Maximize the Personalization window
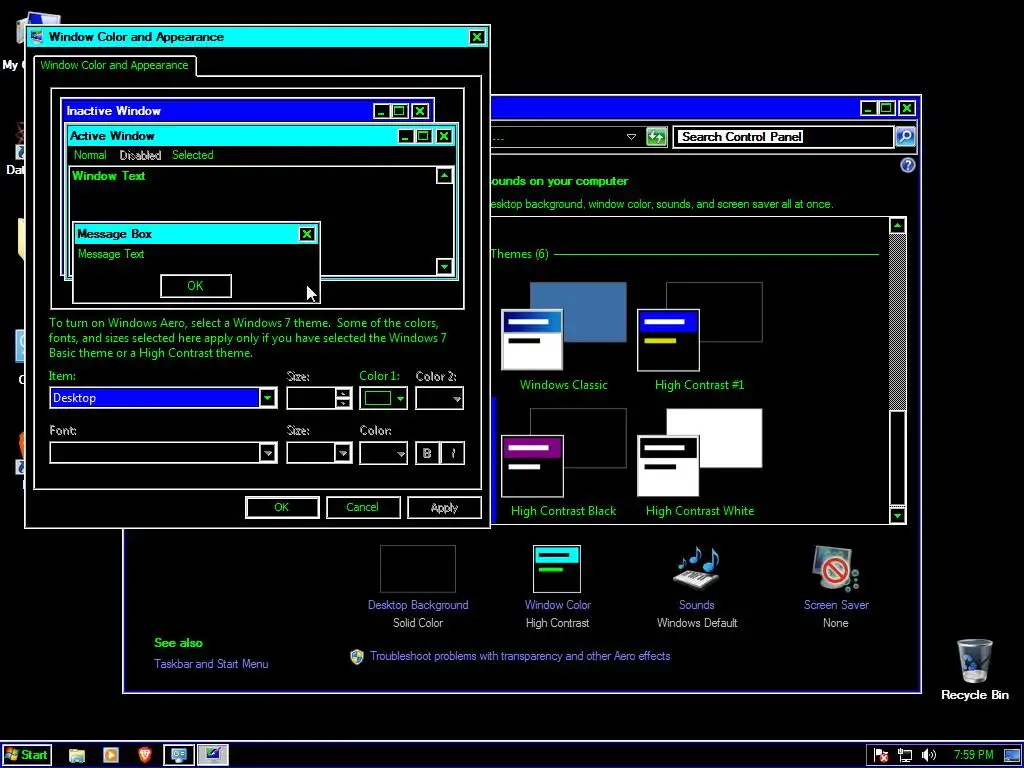The height and width of the screenshot is (768, 1024). (886, 108)
